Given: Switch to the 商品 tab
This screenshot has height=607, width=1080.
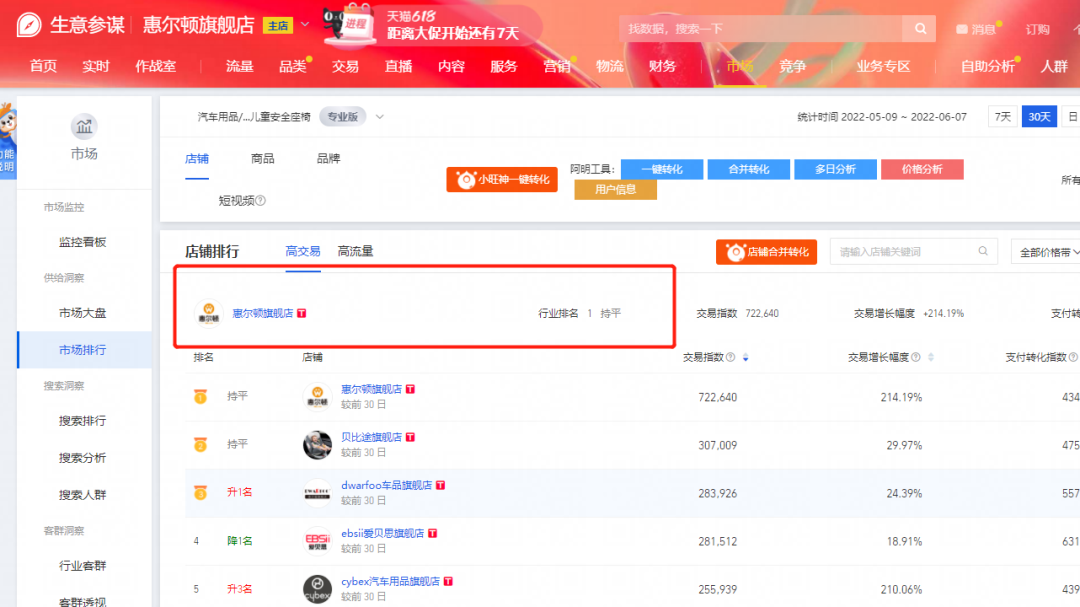Looking at the screenshot, I should pos(262,158).
